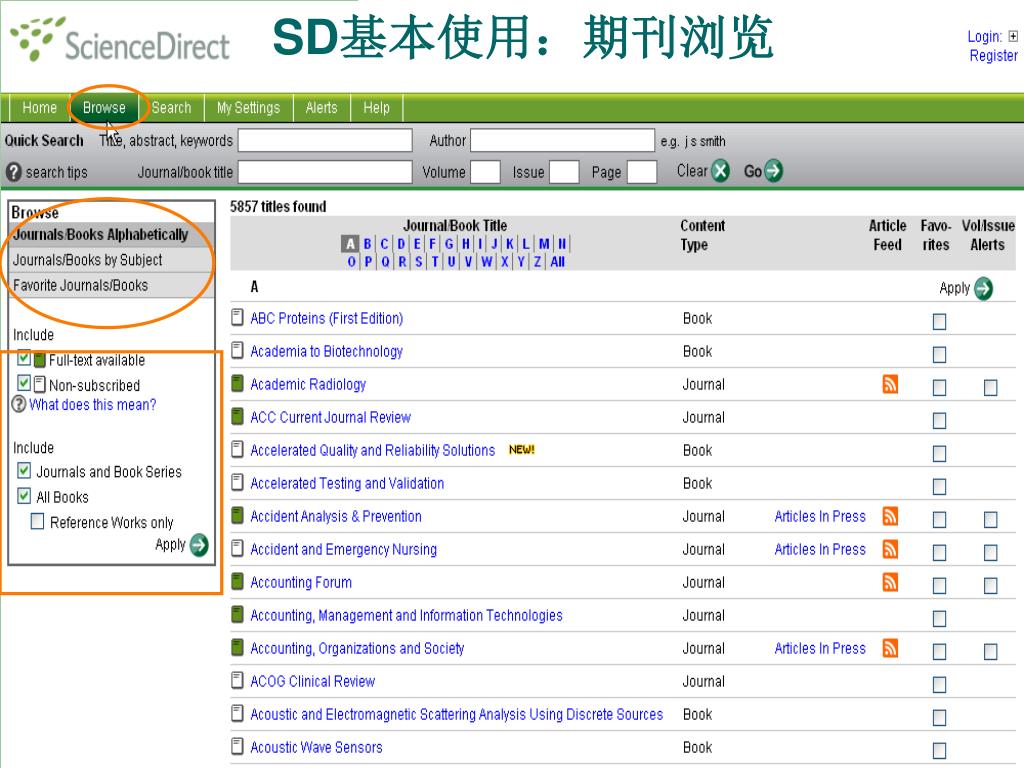
Task: Click the green journal icon beside Academic Radiology
Action: pyautogui.click(x=238, y=383)
